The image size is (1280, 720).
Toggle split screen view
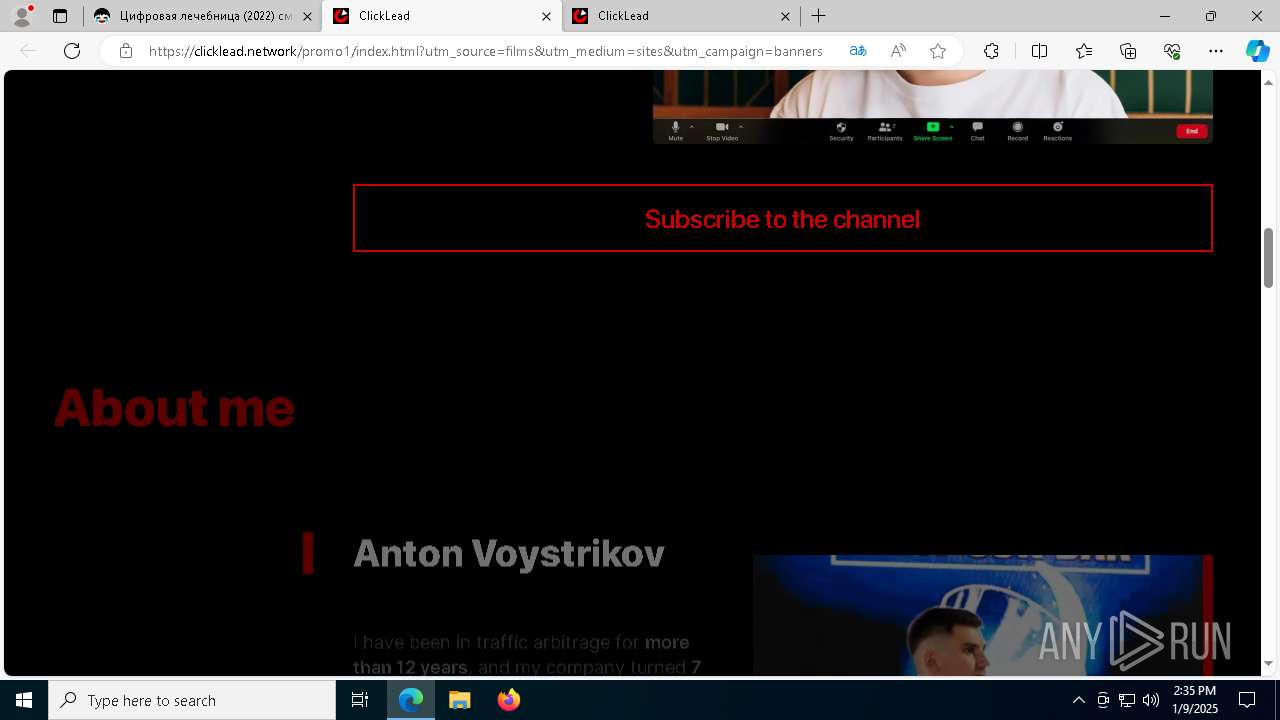coord(1039,51)
